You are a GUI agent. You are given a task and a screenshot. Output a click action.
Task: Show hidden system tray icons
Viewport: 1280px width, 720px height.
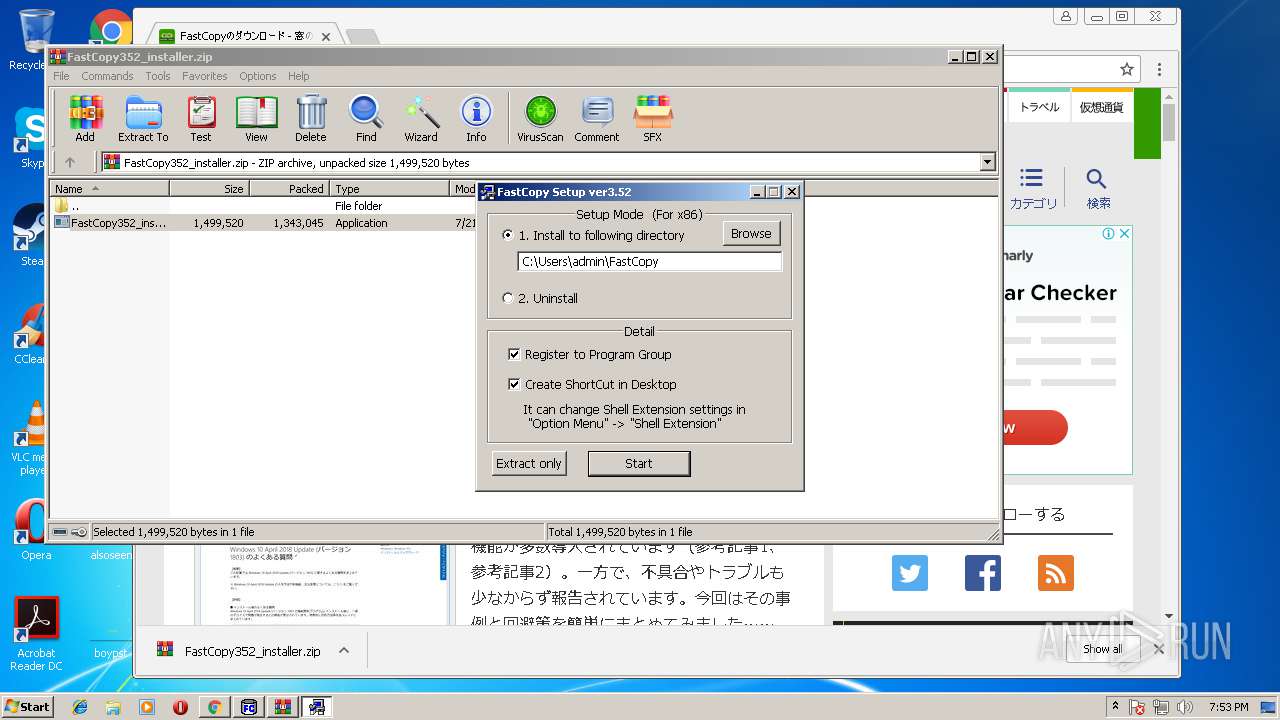point(1116,706)
